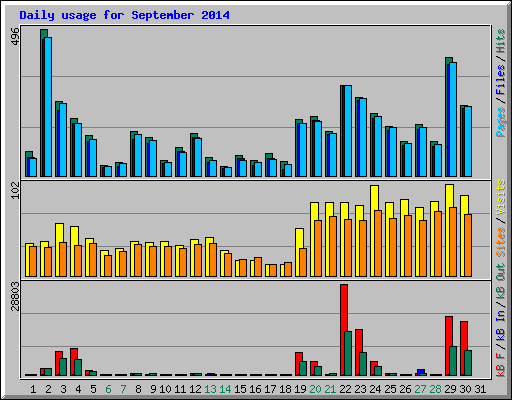Click day 25 on the x-axis

pos(390,389)
